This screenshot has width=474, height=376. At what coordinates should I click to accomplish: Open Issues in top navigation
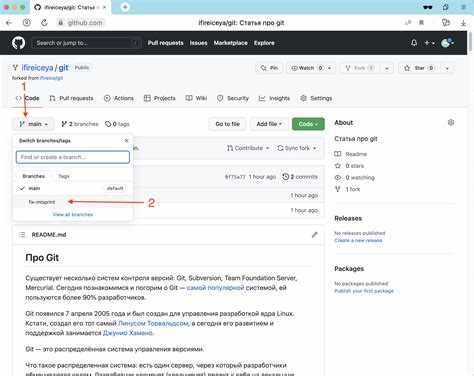click(199, 43)
